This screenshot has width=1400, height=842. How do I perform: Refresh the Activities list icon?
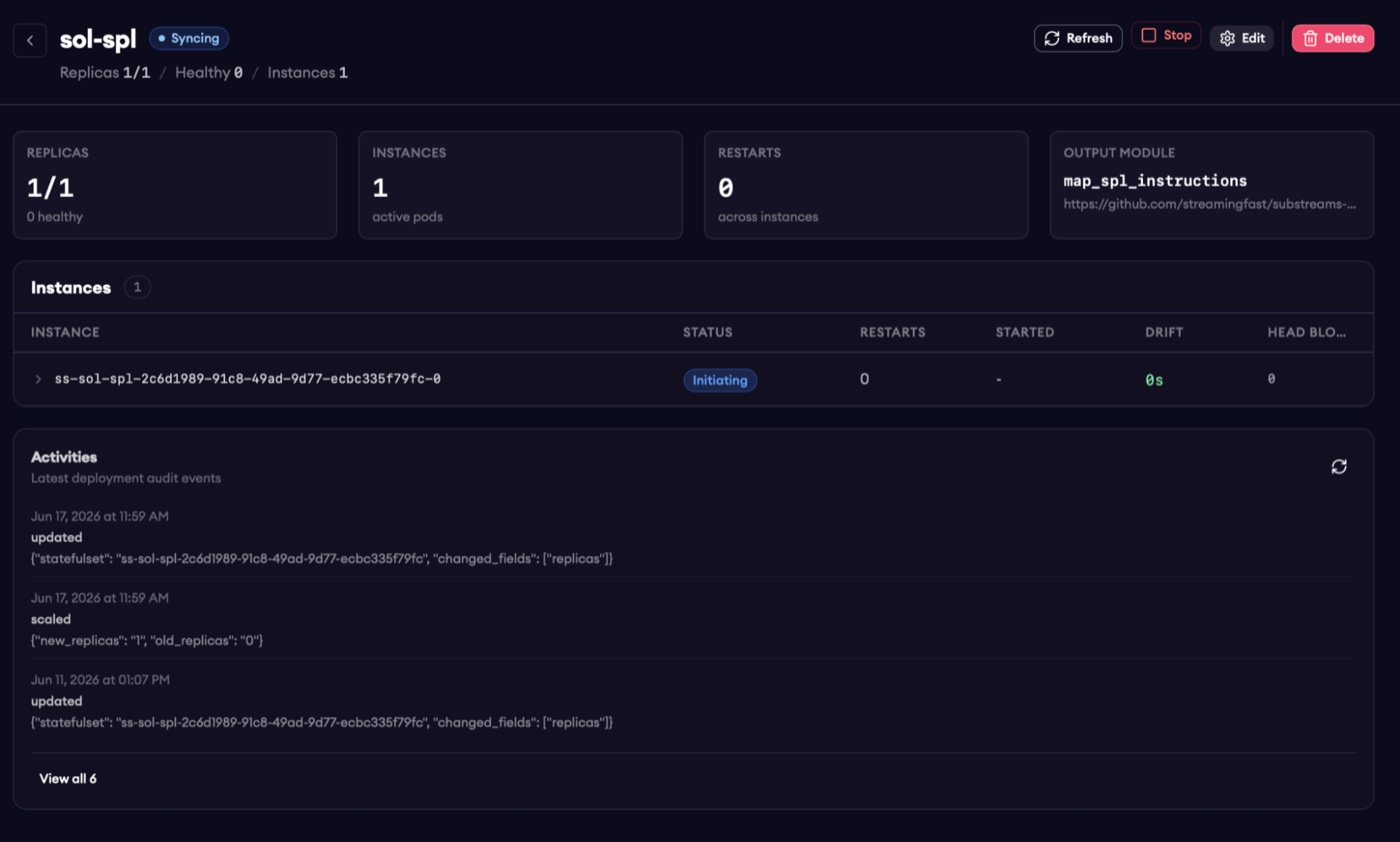click(1339, 466)
